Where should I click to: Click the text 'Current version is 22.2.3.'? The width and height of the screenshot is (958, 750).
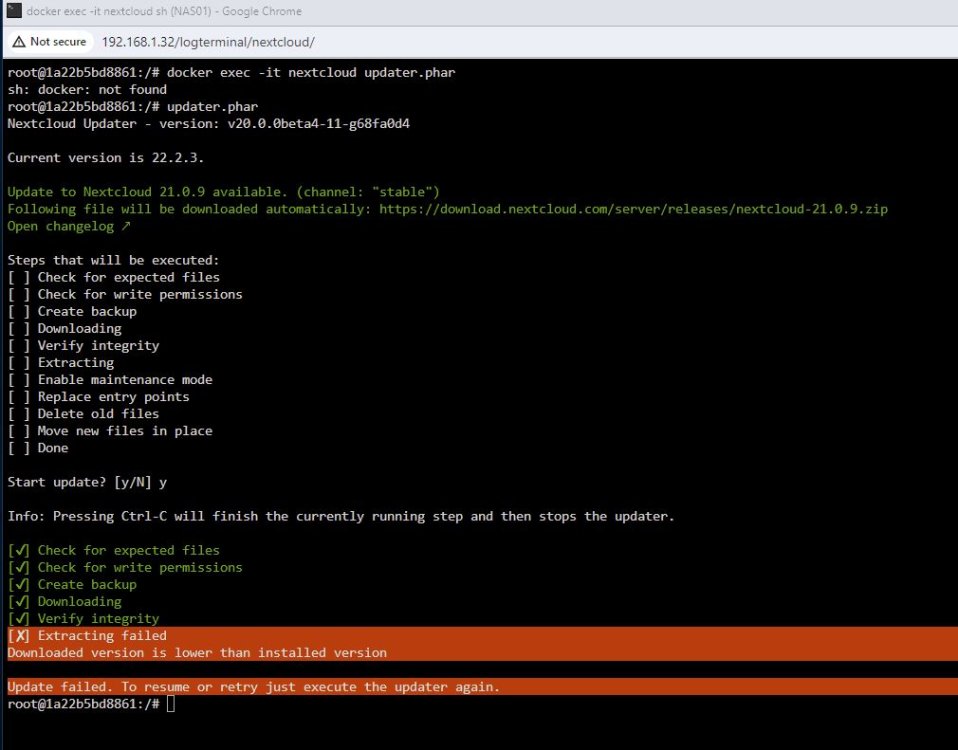pyautogui.click(x=105, y=158)
